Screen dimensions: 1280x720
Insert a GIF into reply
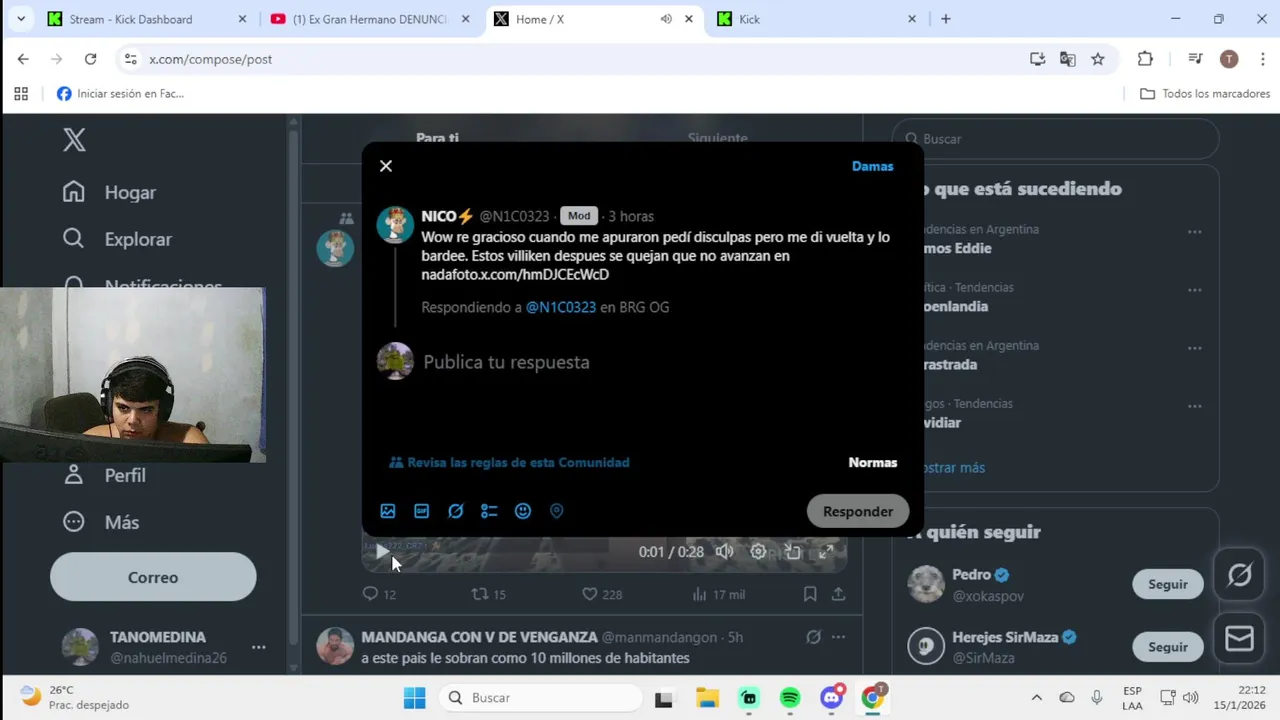click(x=422, y=511)
